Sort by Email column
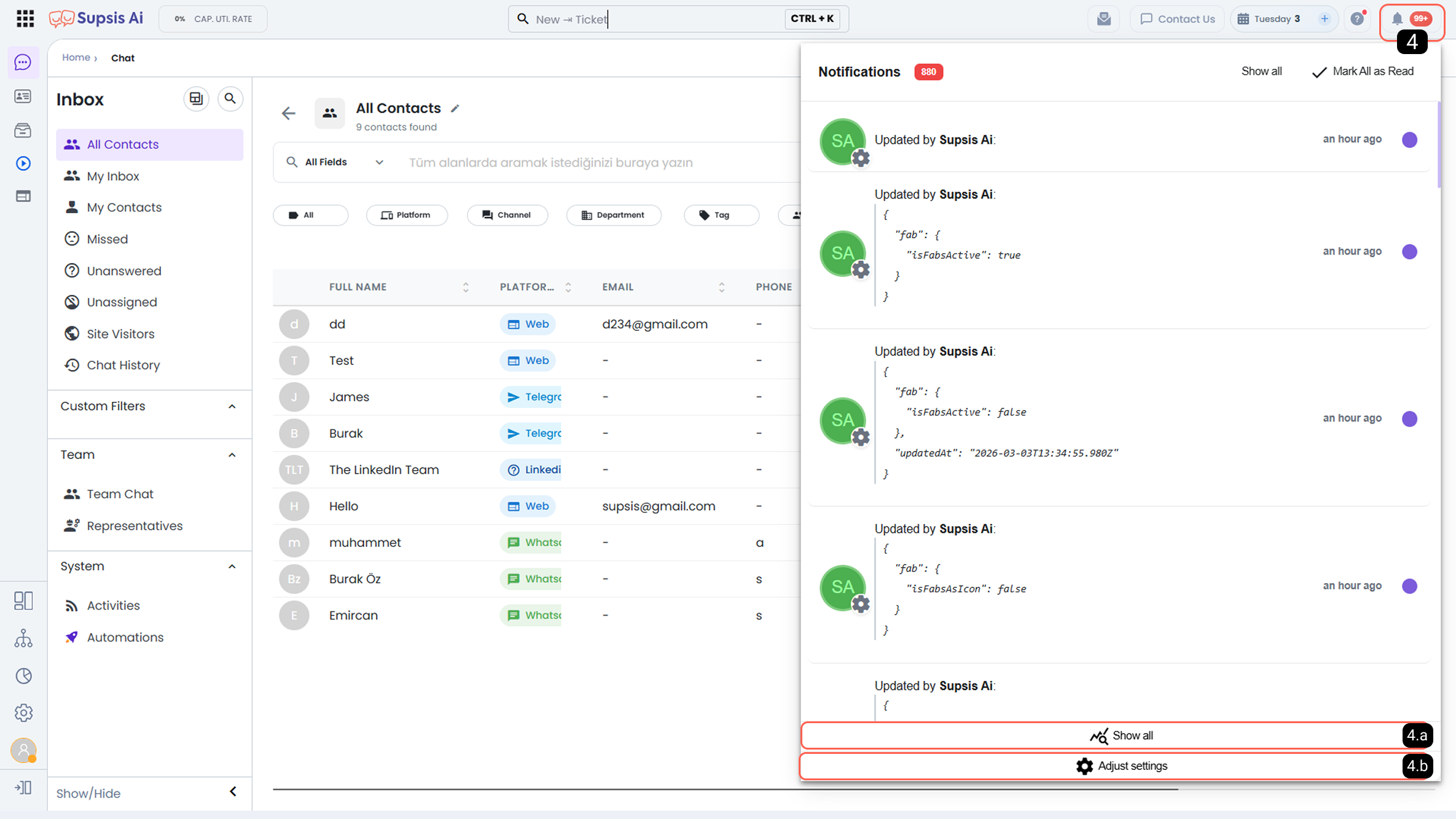Viewport: 1456px width, 819px height. (722, 287)
